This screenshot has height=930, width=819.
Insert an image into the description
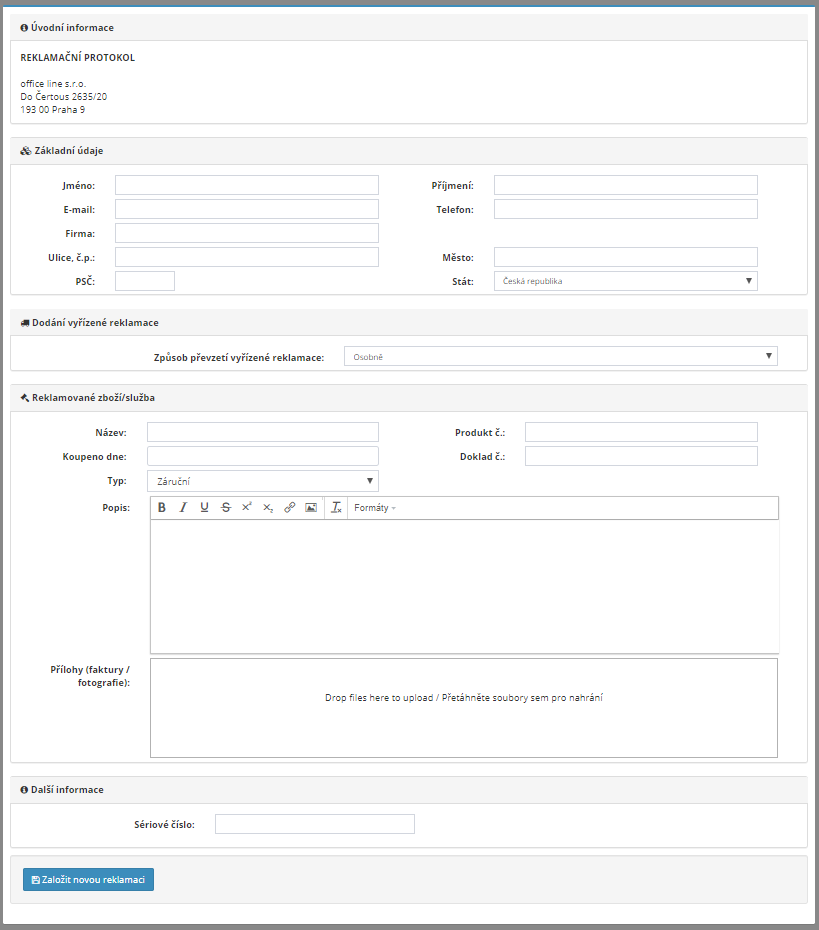coord(311,508)
